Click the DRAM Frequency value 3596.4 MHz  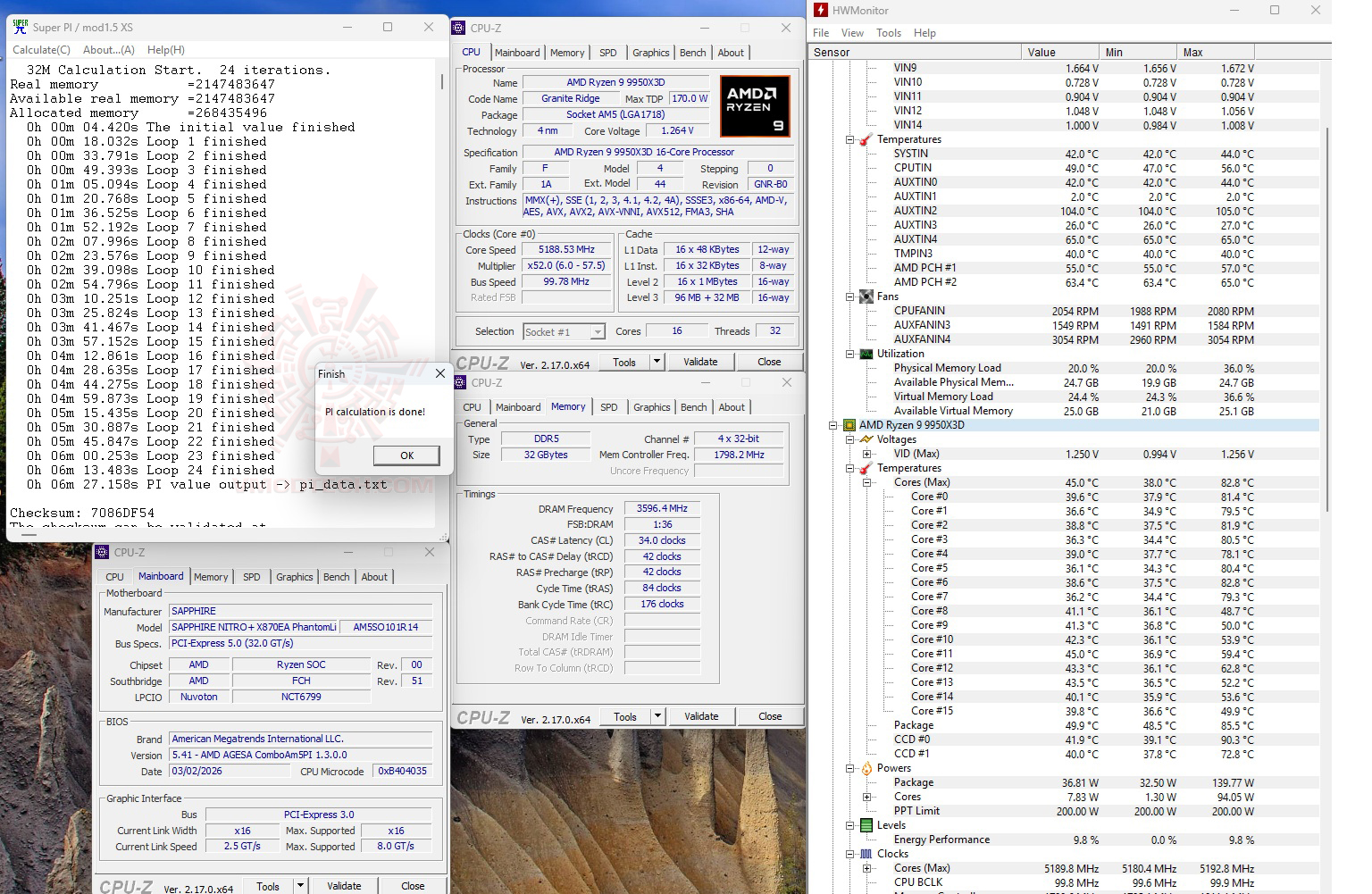pyautogui.click(x=662, y=508)
